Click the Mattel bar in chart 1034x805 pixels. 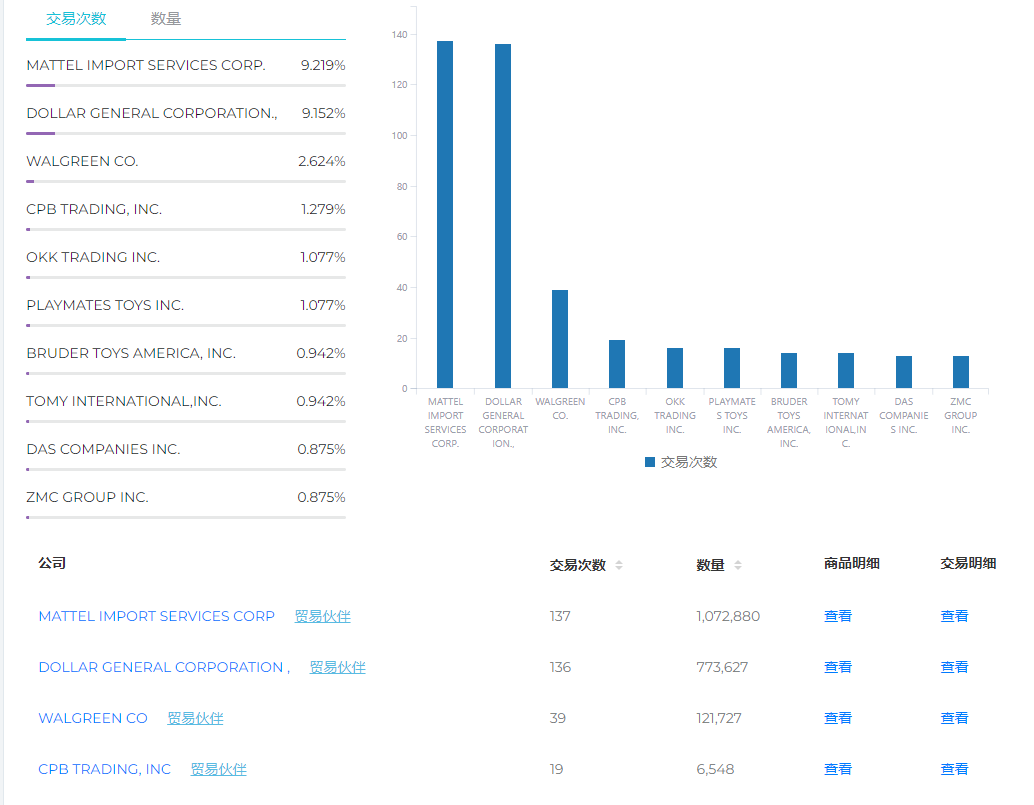(445, 215)
